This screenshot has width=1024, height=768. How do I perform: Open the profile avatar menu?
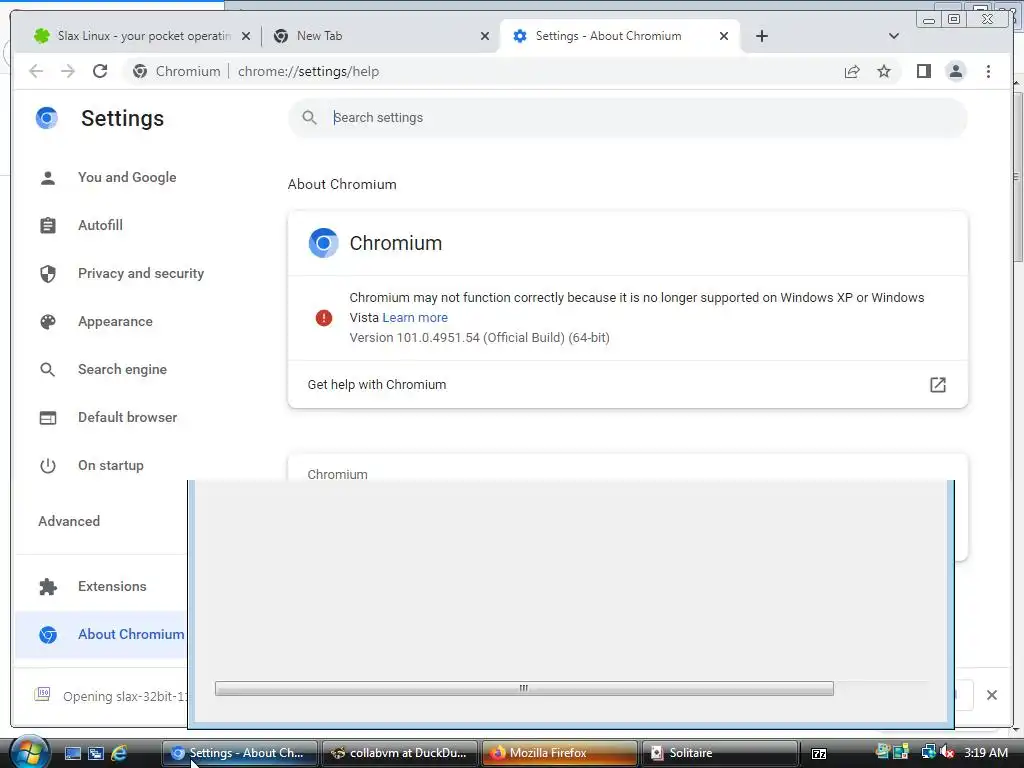tap(955, 71)
